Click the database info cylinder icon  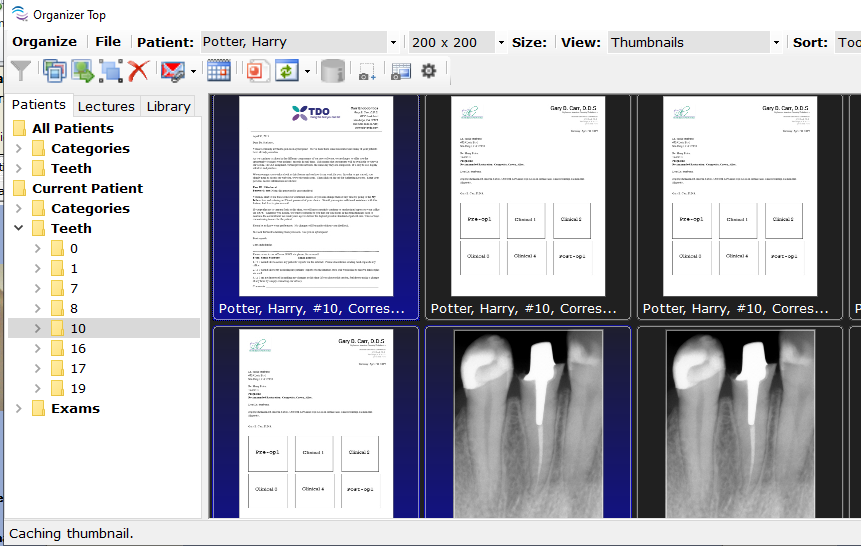[333, 71]
